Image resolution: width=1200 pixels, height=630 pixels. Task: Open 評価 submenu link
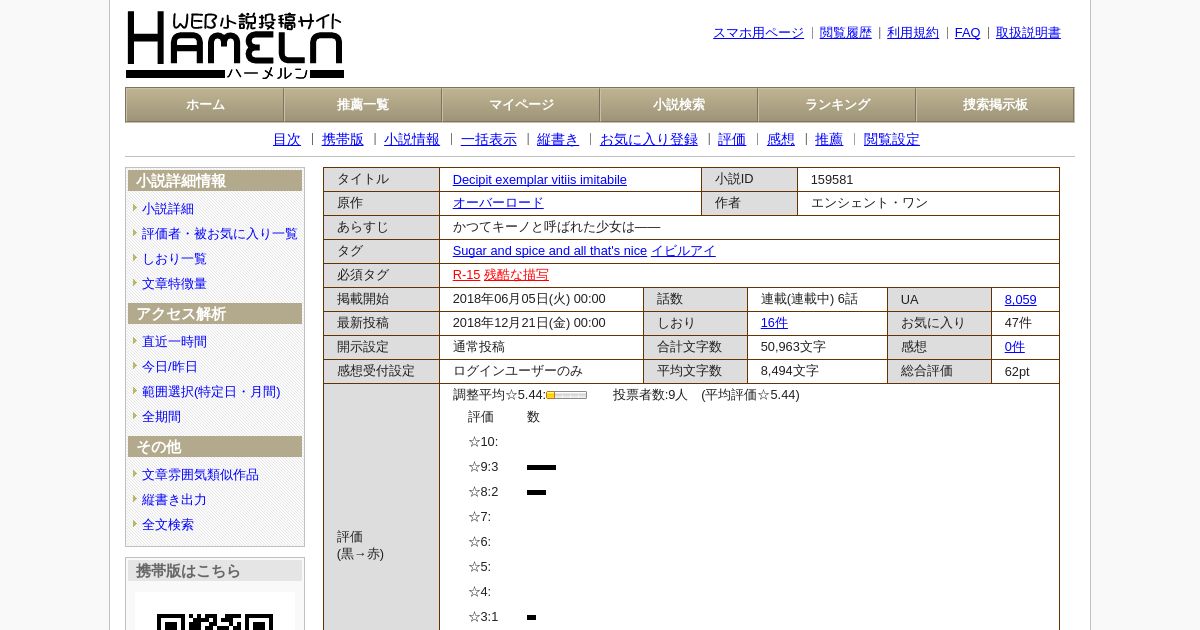tap(732, 140)
